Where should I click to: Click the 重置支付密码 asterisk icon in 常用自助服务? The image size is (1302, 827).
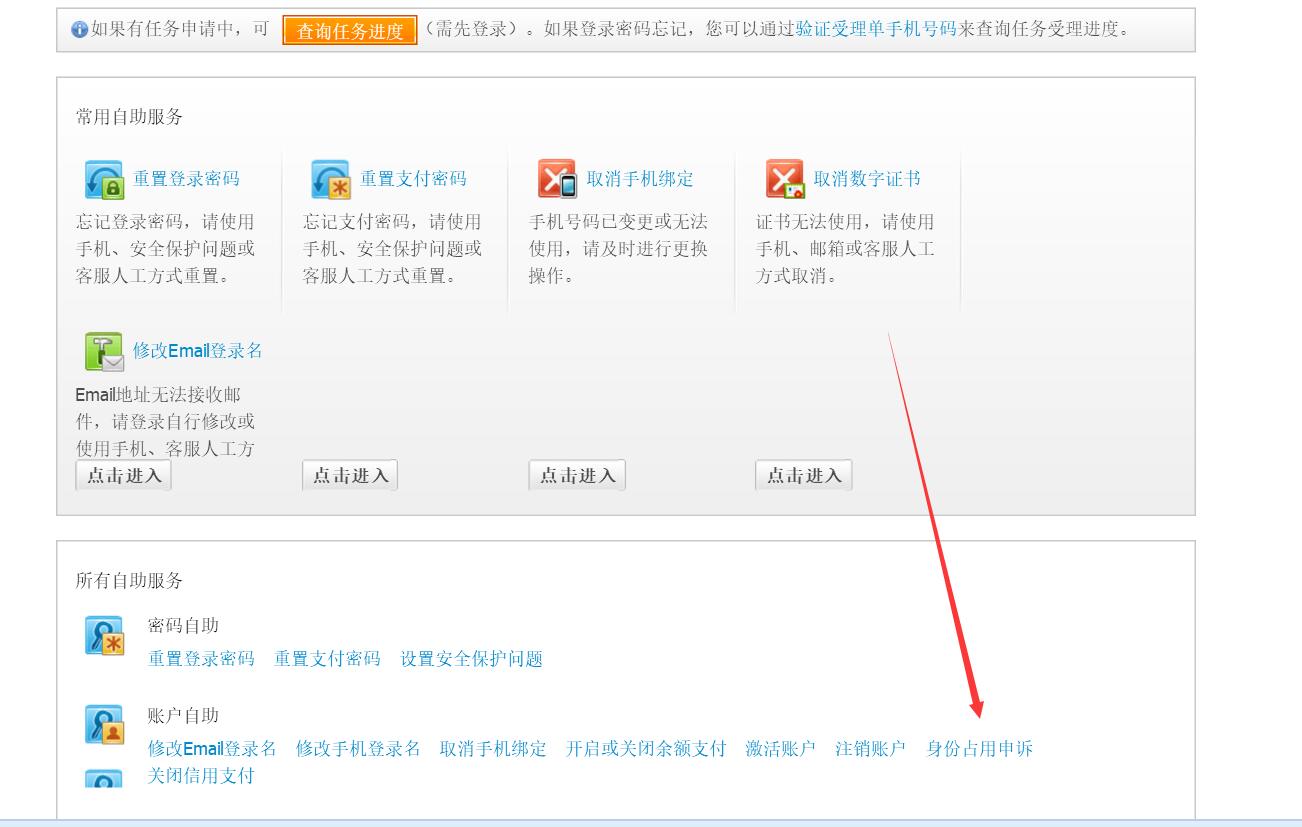331,180
